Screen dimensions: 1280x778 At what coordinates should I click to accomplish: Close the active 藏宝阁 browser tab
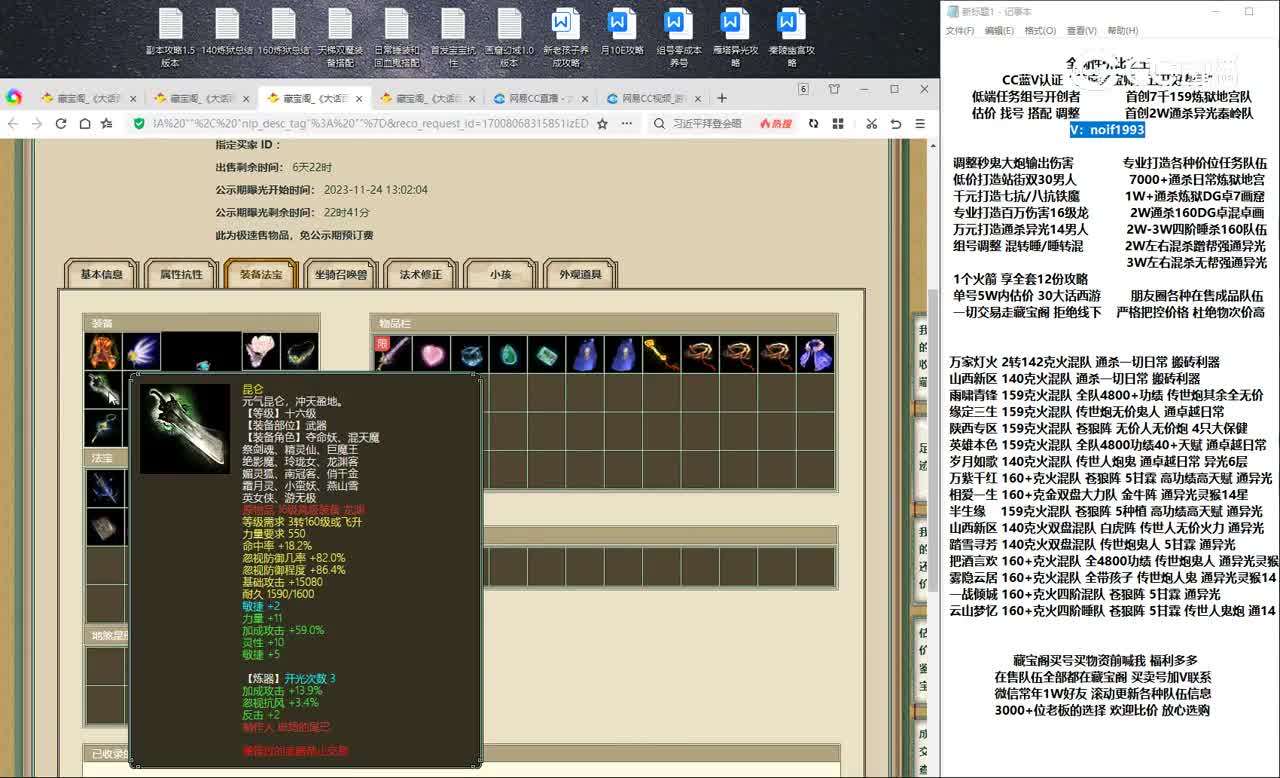(x=359, y=98)
